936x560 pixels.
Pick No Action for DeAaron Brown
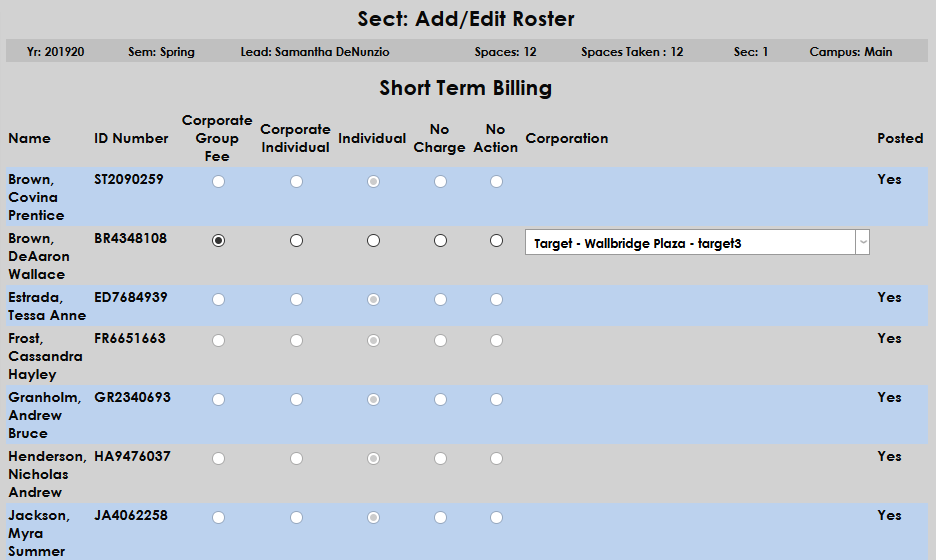496,241
